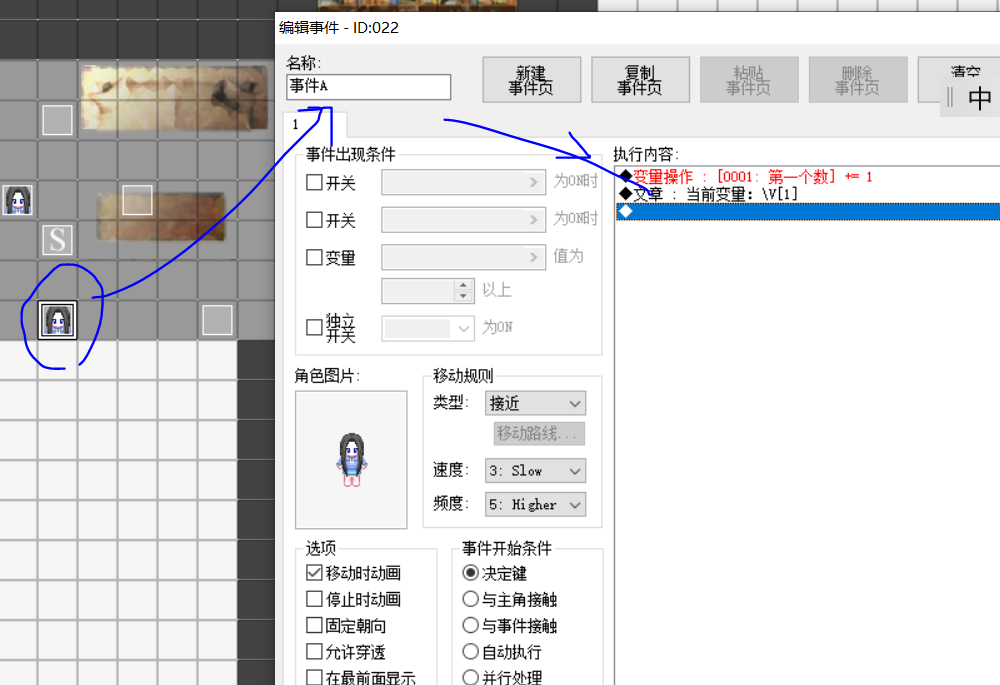Increase the variable value stepper
The width and height of the screenshot is (1000, 685).
pyautogui.click(x=464, y=285)
